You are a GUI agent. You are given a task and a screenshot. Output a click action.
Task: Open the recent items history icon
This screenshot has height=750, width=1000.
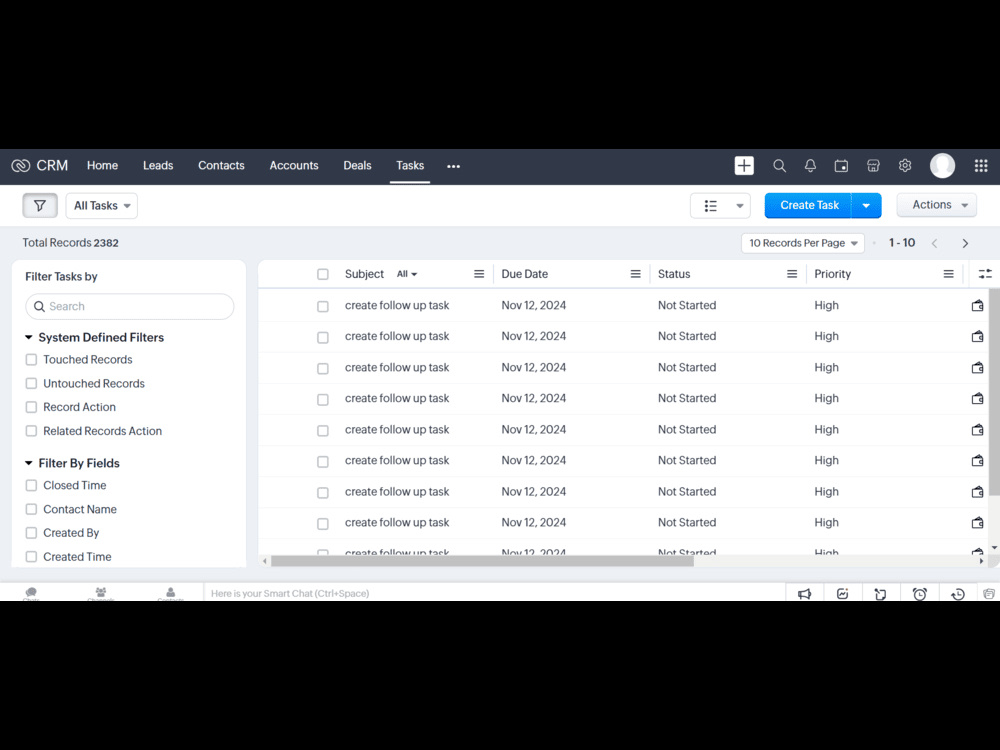tap(957, 594)
